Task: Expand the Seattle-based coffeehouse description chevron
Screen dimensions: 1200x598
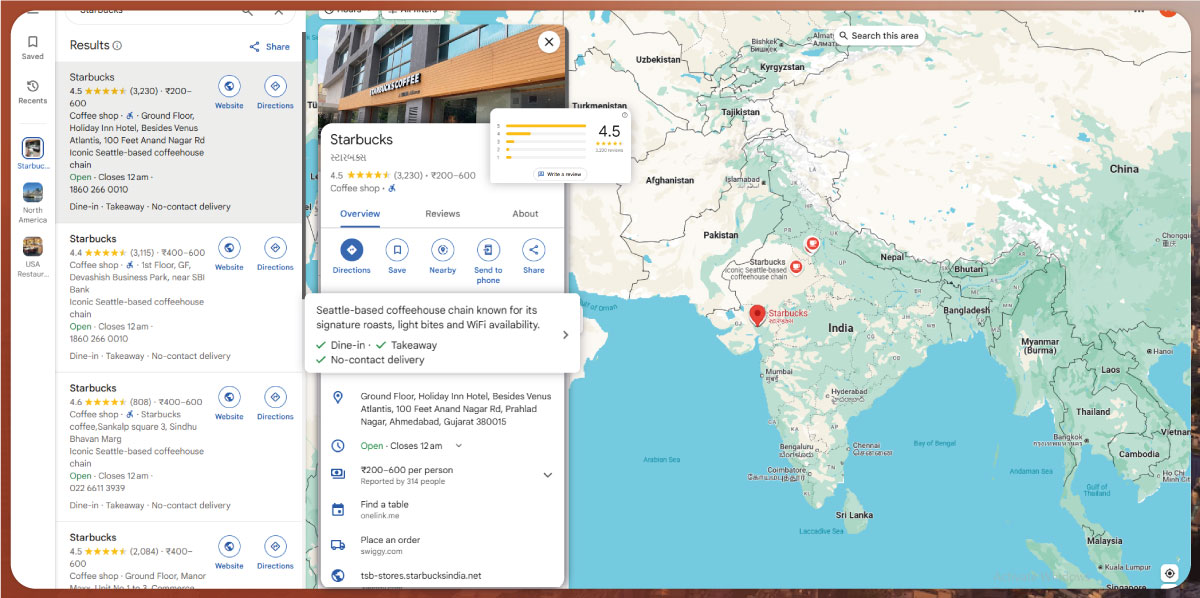Action: [565, 335]
